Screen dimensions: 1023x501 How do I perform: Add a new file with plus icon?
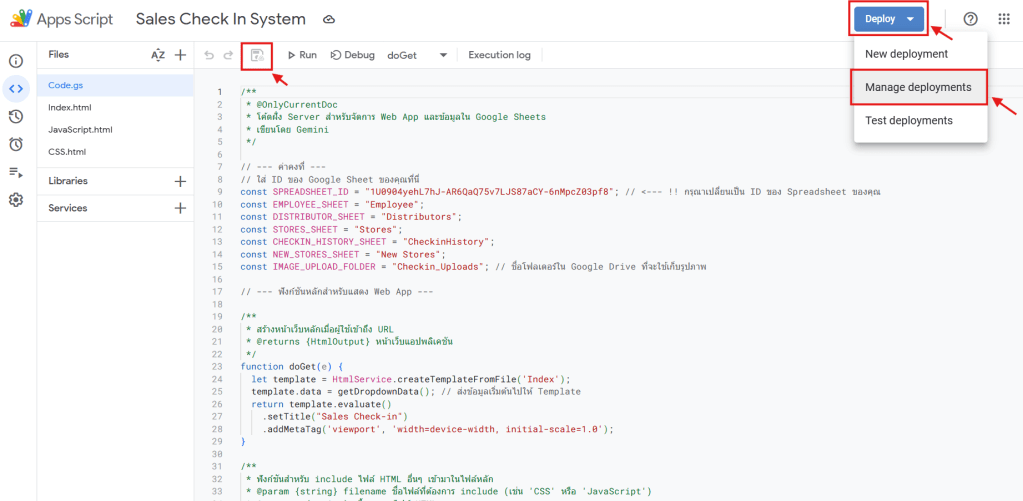coord(180,55)
